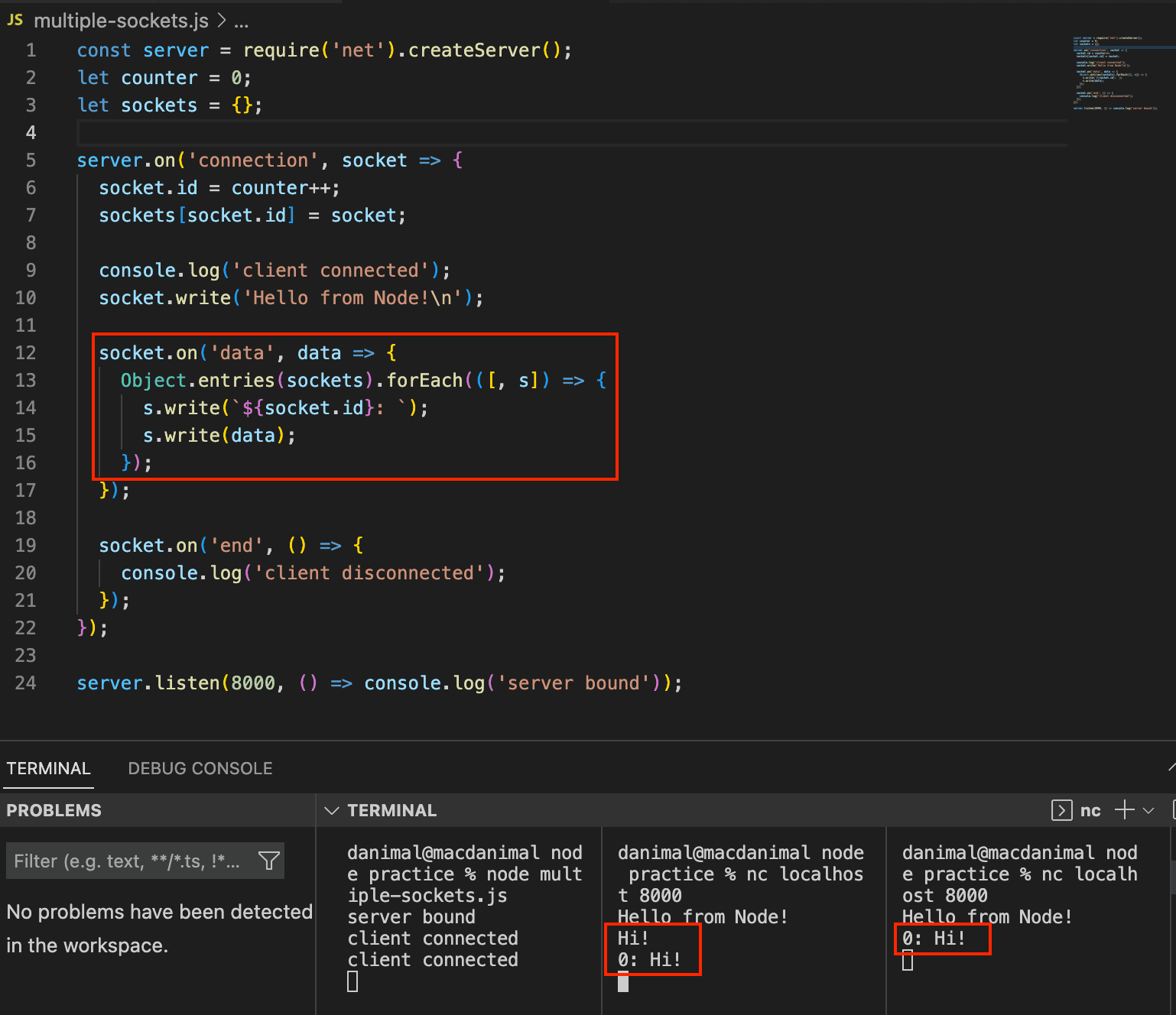Click 'connection' string on line 5

pos(253,161)
